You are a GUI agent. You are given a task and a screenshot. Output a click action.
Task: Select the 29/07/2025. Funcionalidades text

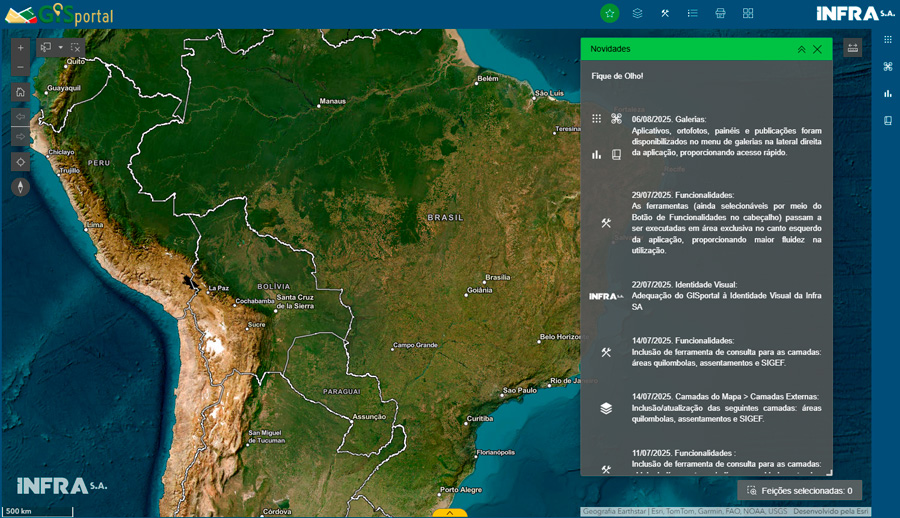coord(682,195)
